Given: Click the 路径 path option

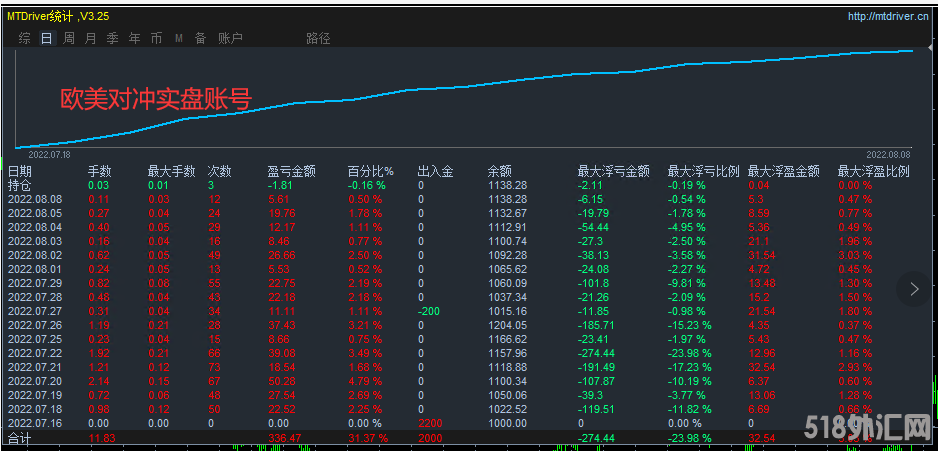Looking at the screenshot, I should (x=318, y=38).
